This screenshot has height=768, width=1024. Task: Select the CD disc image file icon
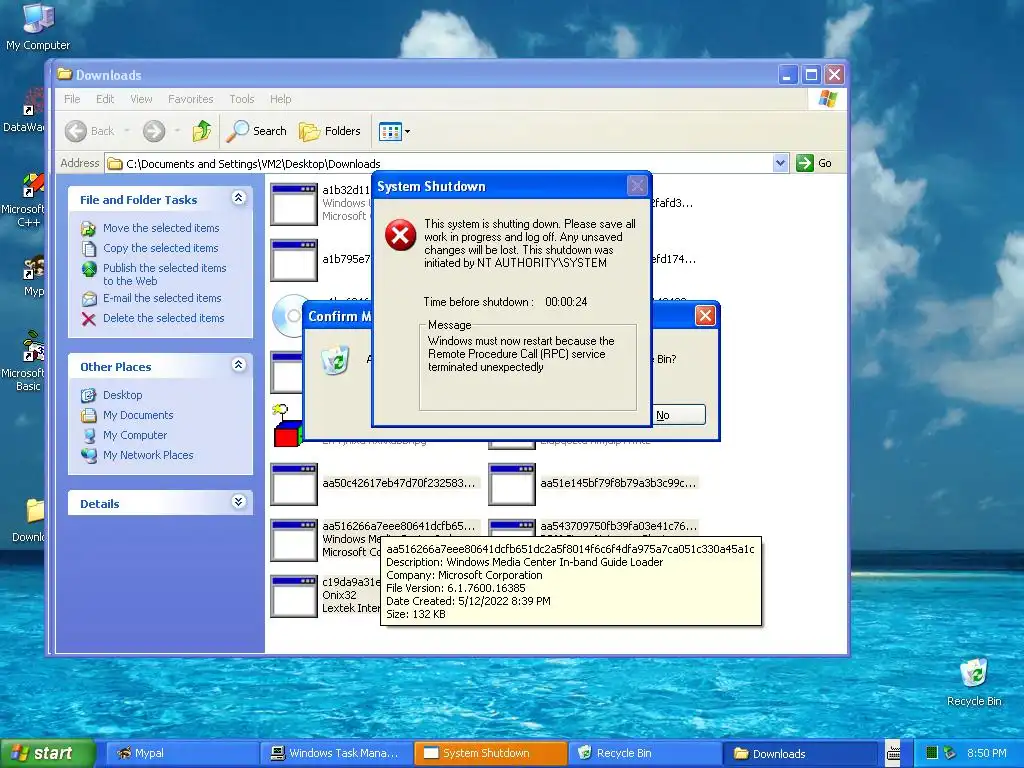coord(287,316)
